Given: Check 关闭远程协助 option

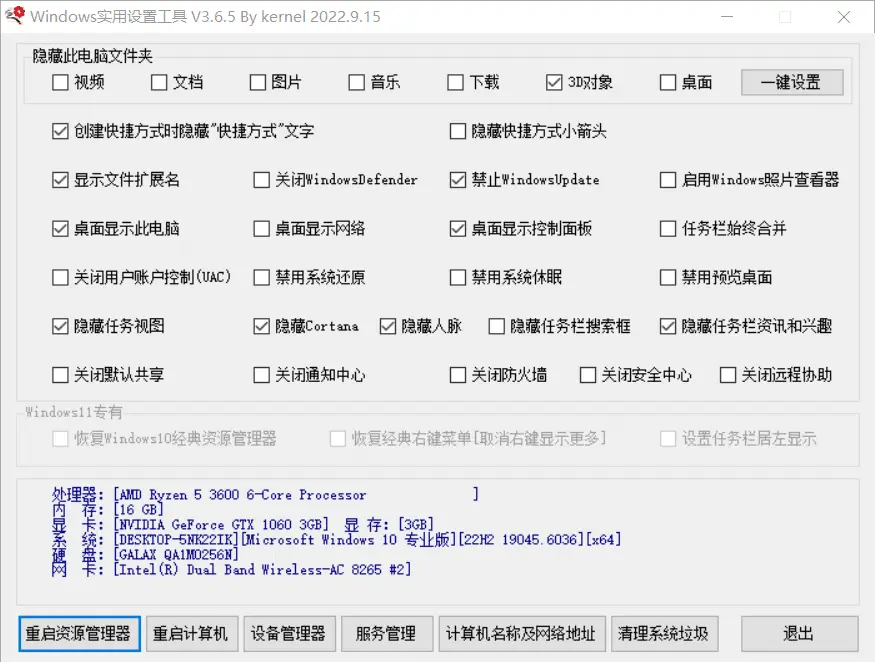Looking at the screenshot, I should tap(728, 375).
